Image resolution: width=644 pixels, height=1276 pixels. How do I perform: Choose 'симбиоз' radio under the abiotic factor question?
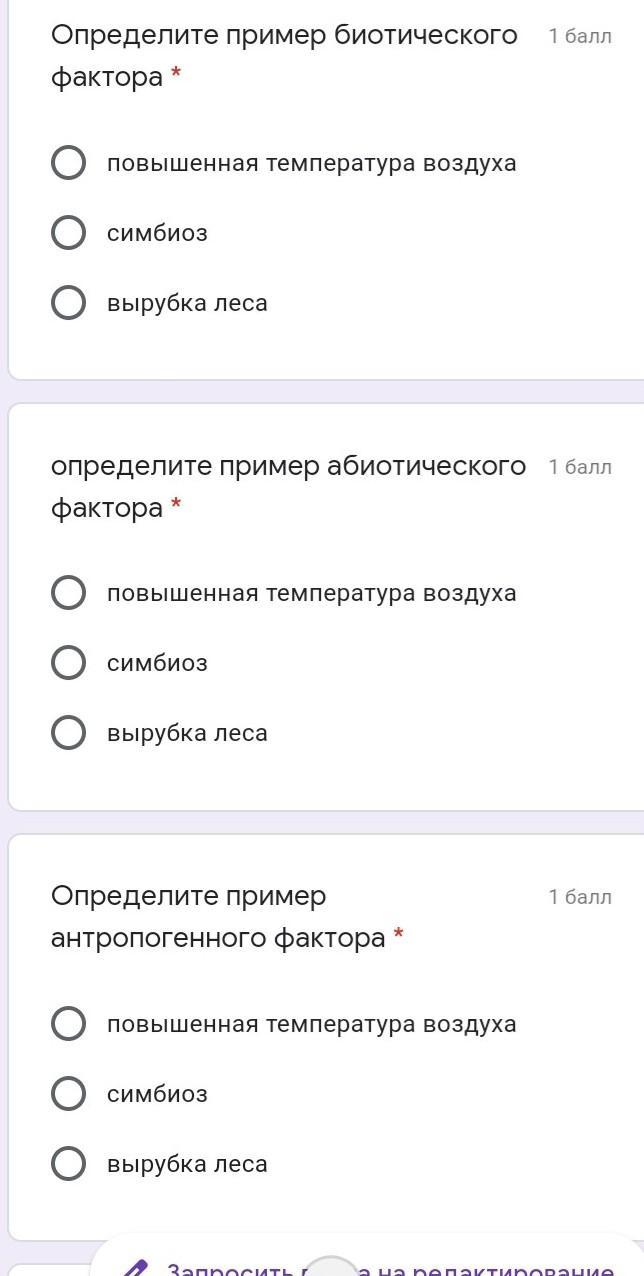click(x=68, y=663)
